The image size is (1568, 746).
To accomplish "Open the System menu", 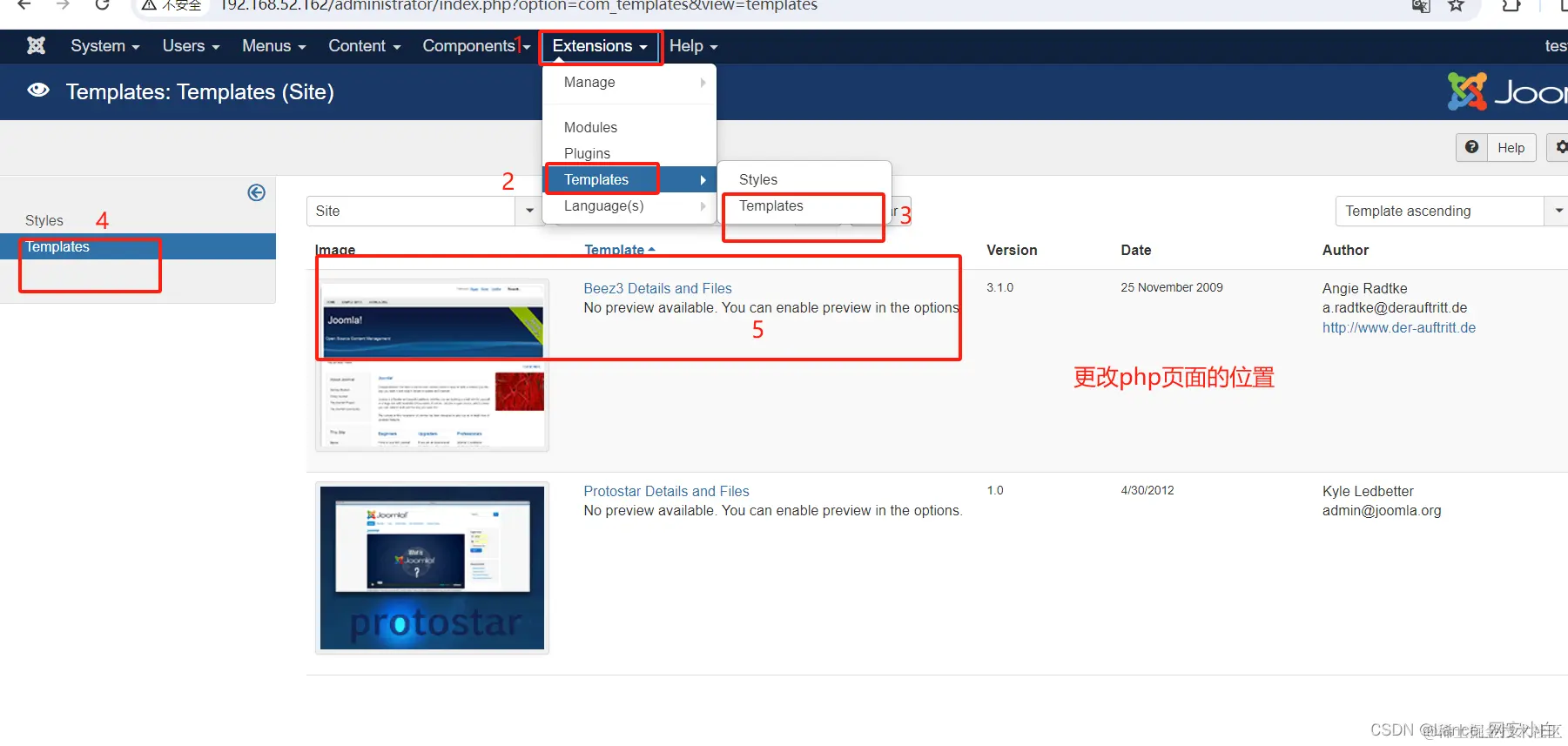I will (x=105, y=46).
